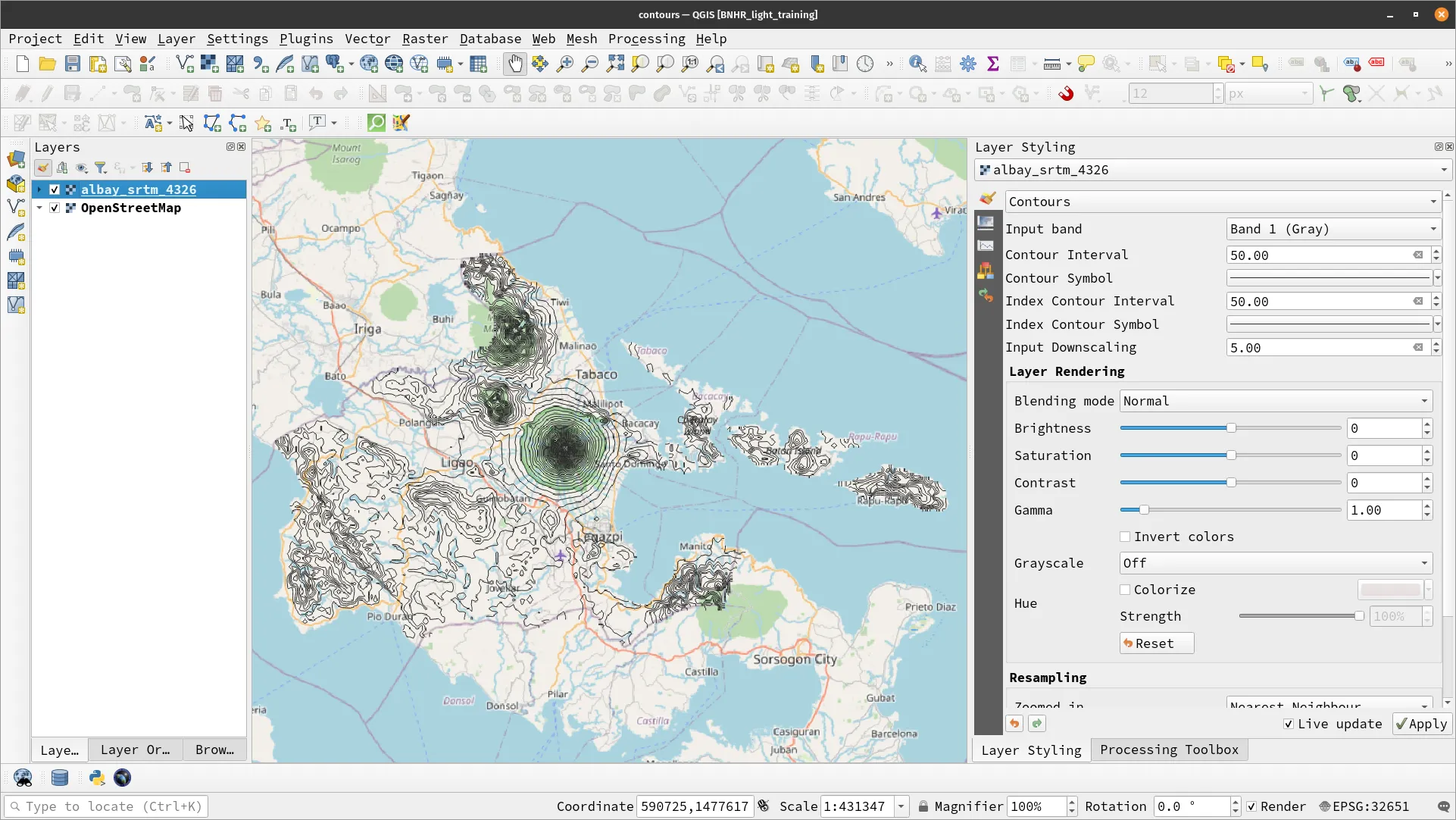The width and height of the screenshot is (1456, 820).
Task: Disable Live update
Action: [x=1288, y=724]
